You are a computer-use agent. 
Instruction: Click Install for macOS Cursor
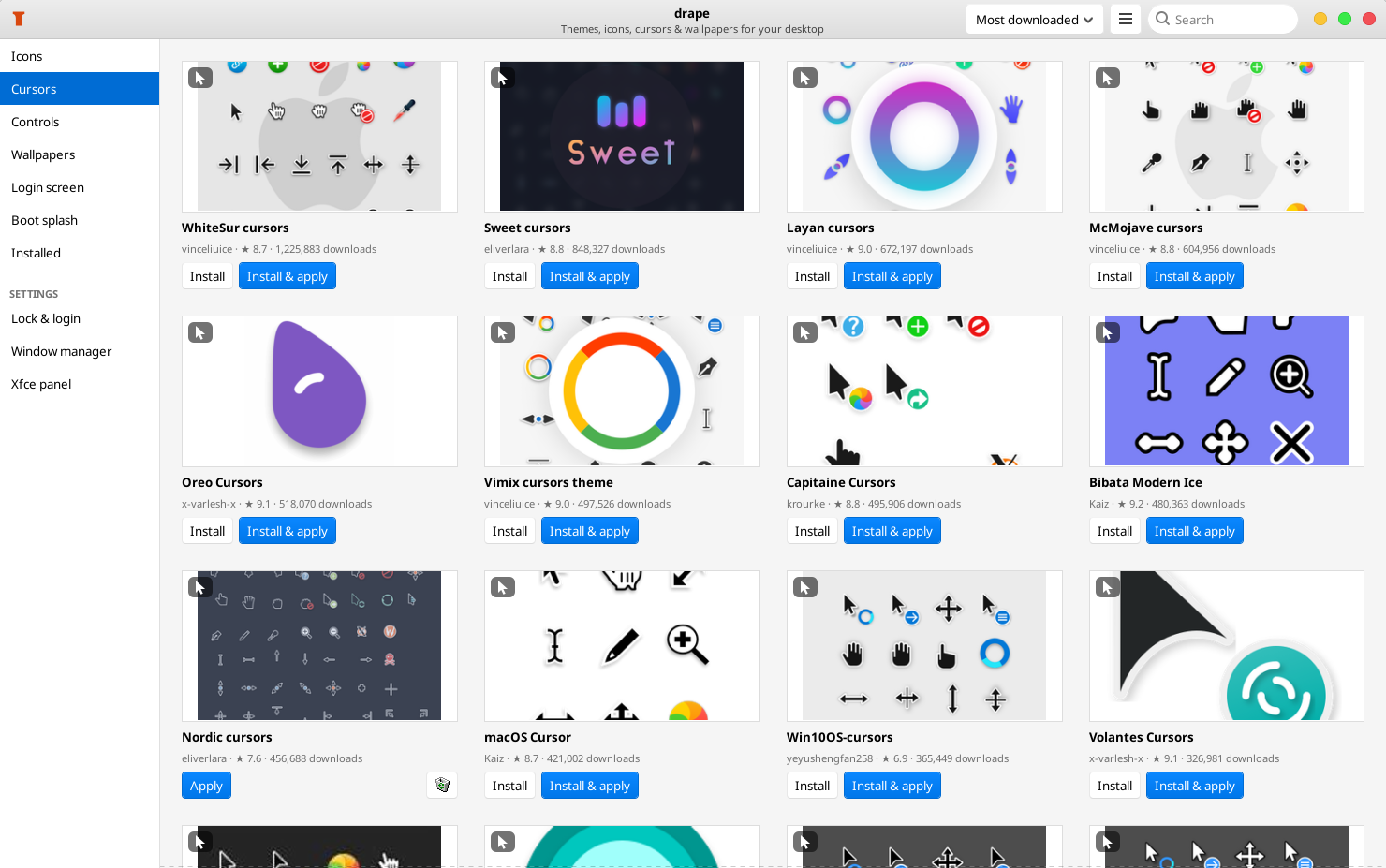[509, 786]
